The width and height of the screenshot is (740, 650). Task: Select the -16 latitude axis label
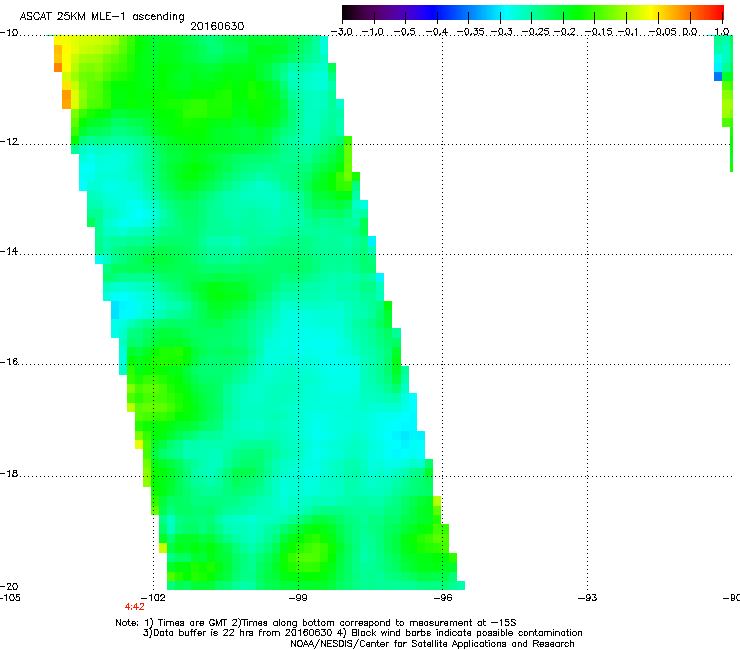(9, 362)
